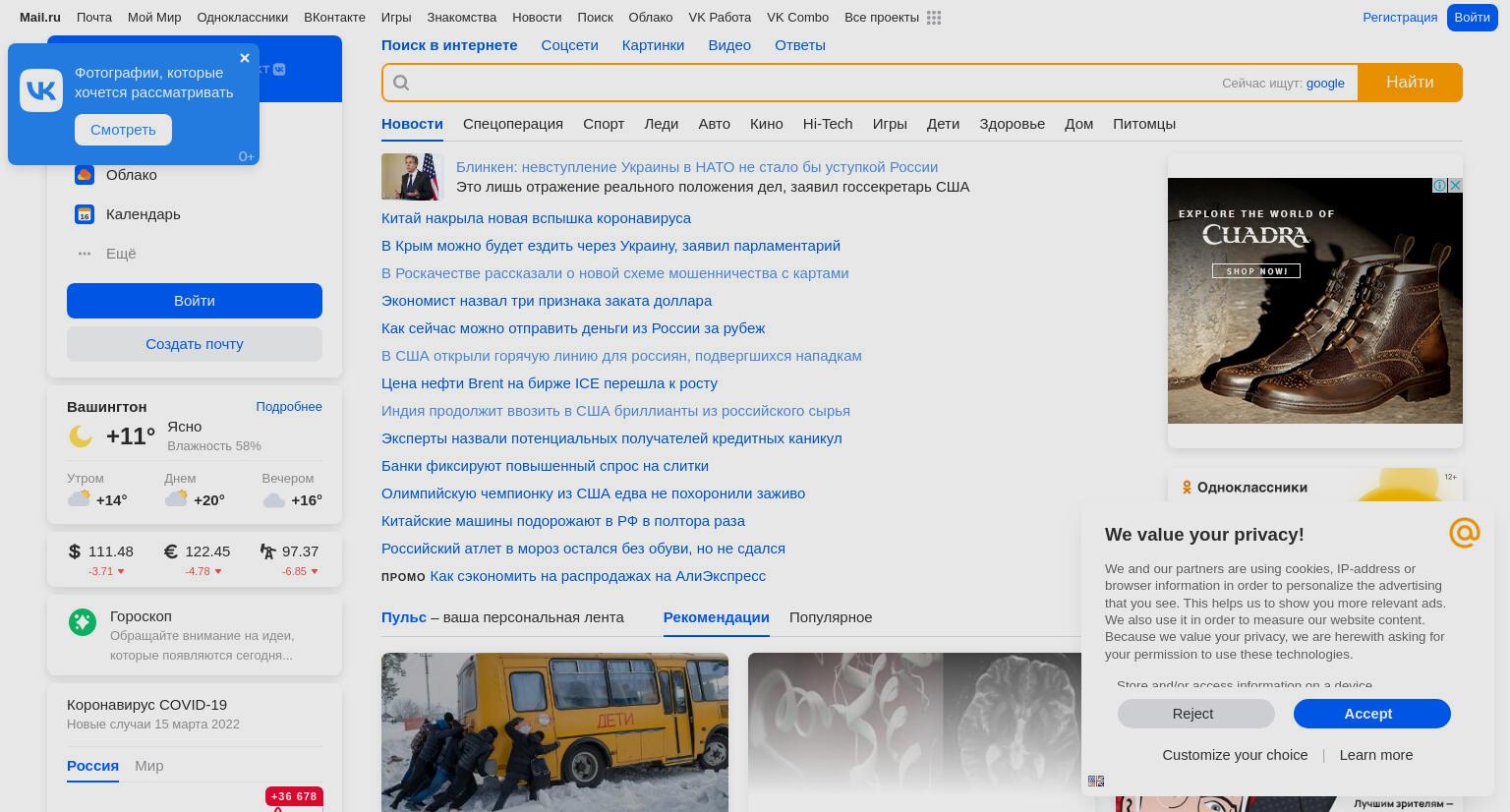Open the Банки слитки headline

coord(545,466)
